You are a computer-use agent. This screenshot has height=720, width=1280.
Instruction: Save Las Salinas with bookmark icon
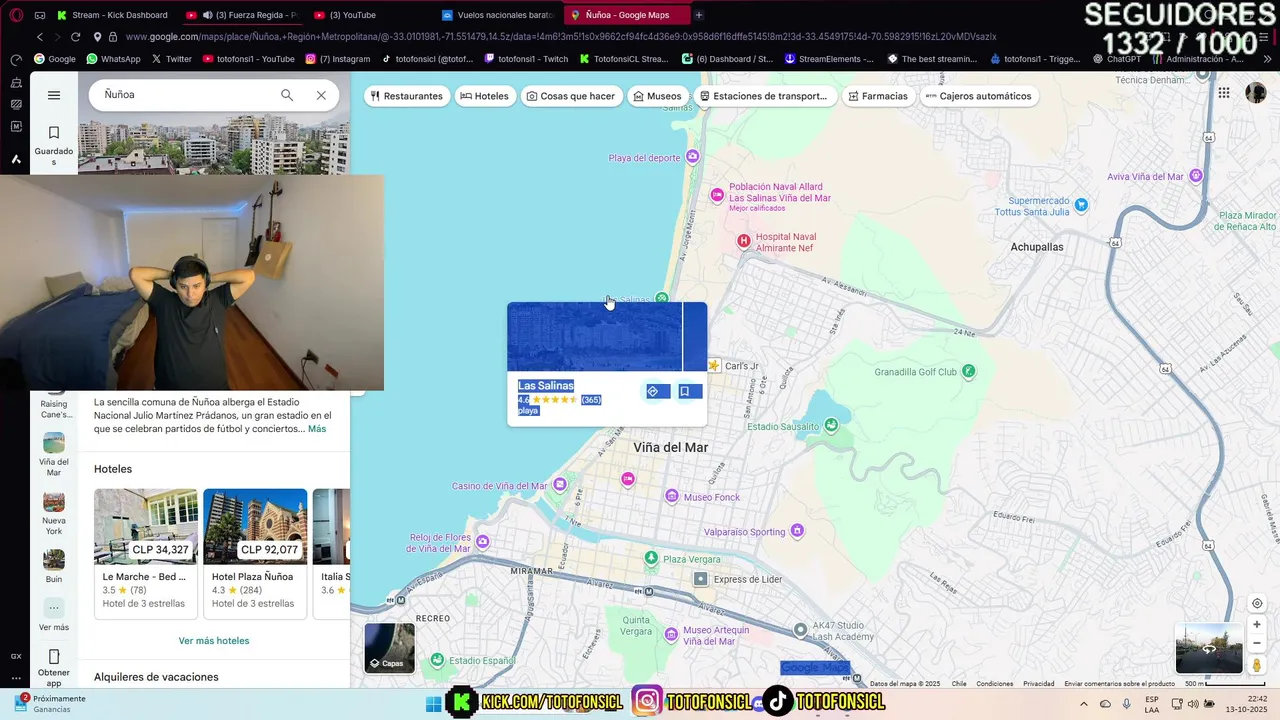pos(685,391)
